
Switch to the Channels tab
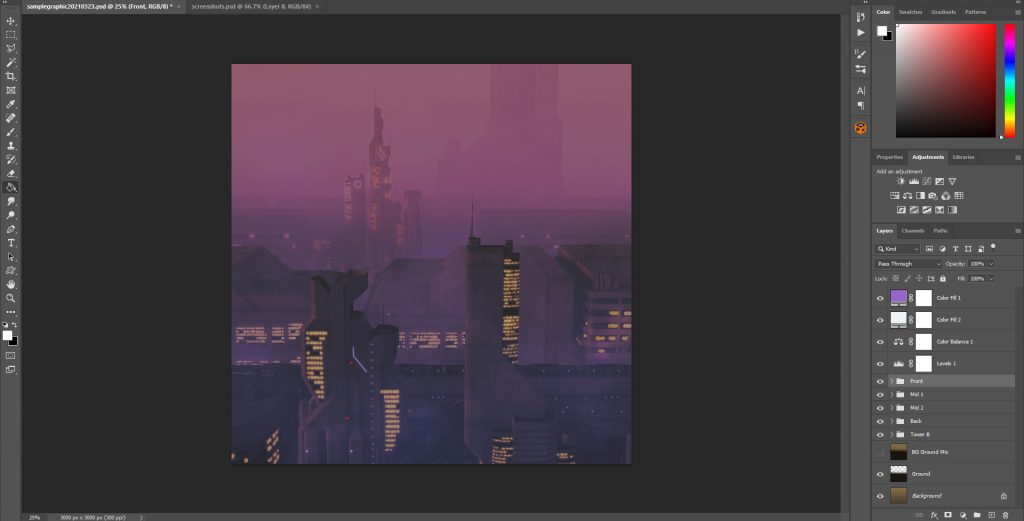coord(912,231)
